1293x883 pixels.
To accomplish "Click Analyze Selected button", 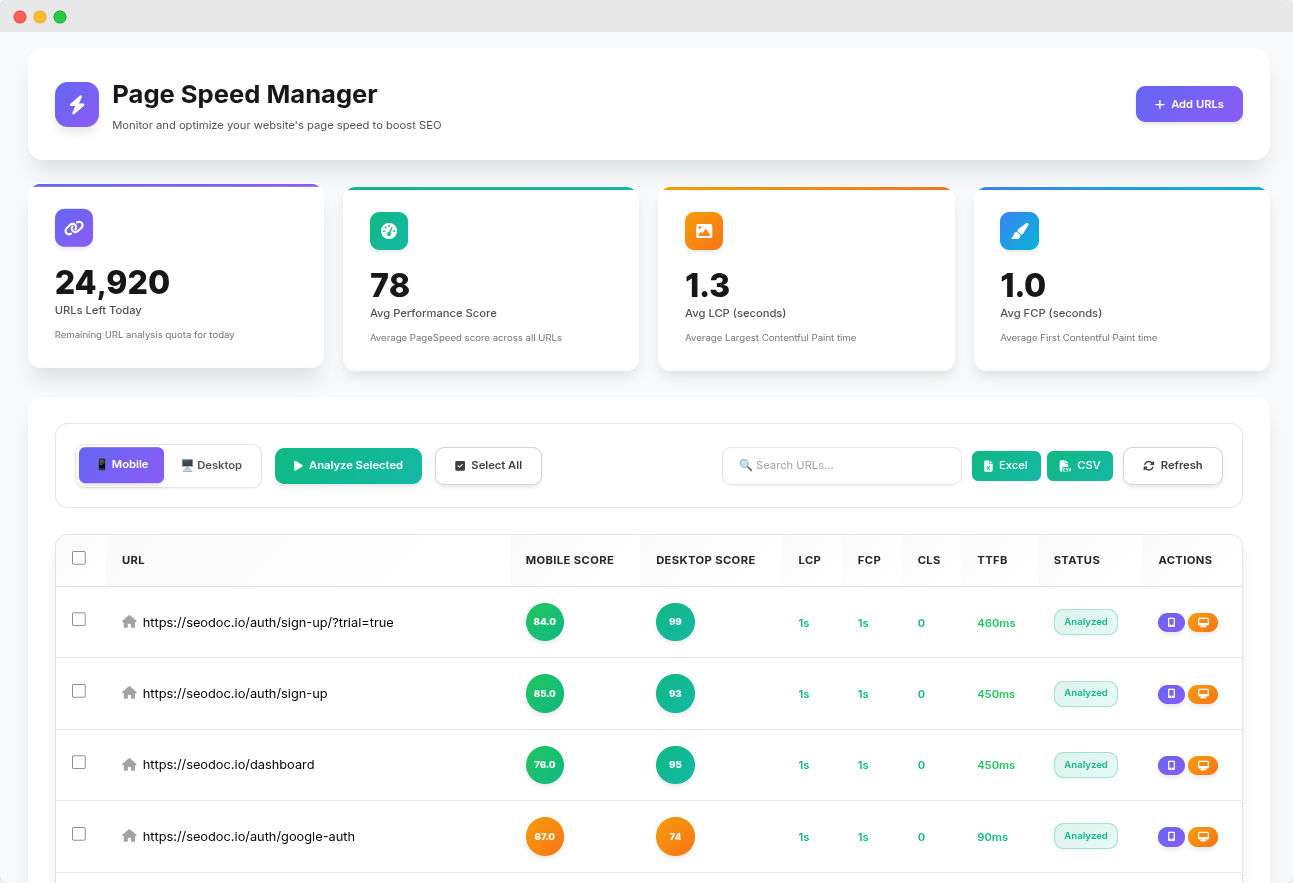I will point(348,466).
